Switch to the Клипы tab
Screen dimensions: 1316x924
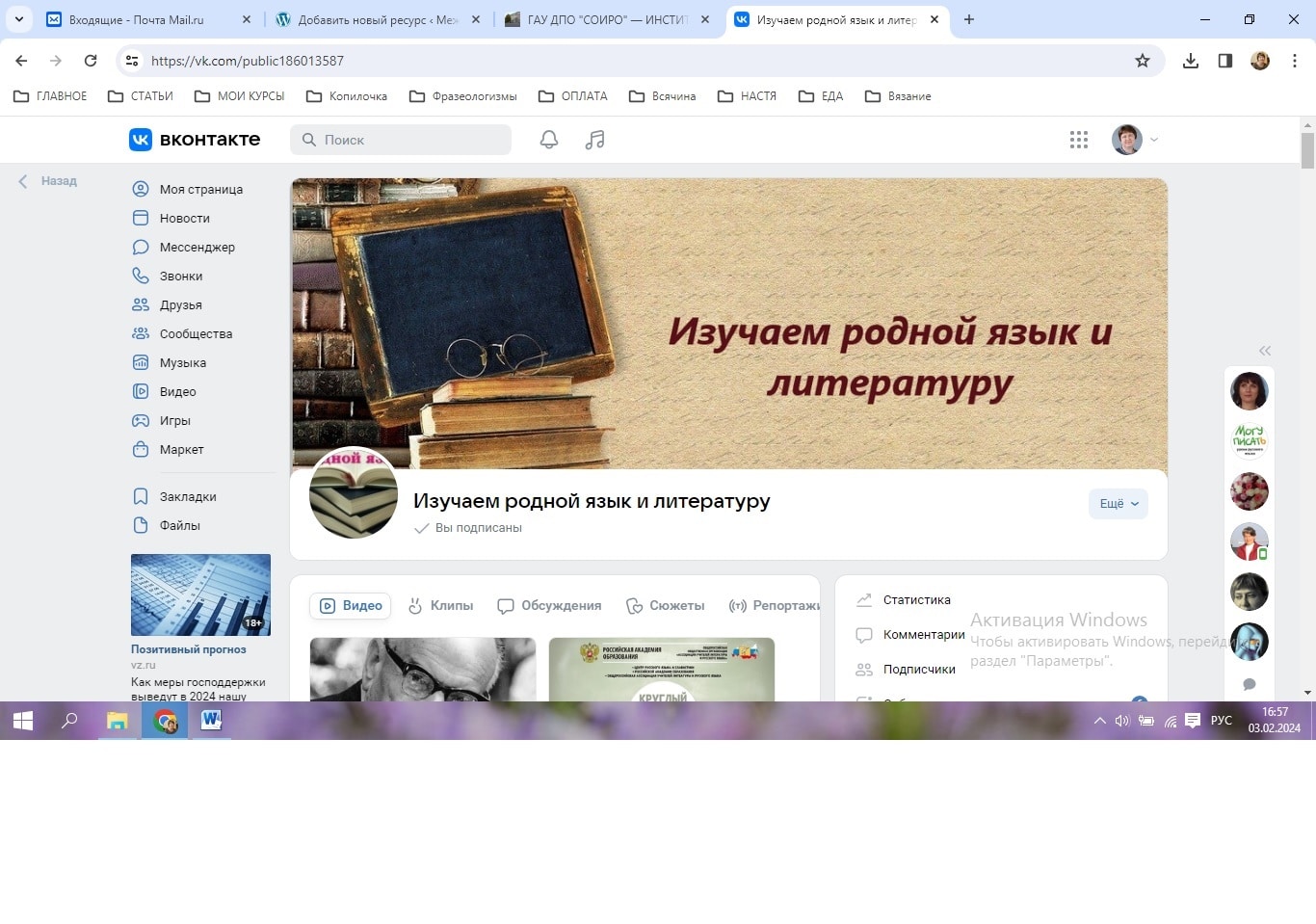[x=441, y=606]
